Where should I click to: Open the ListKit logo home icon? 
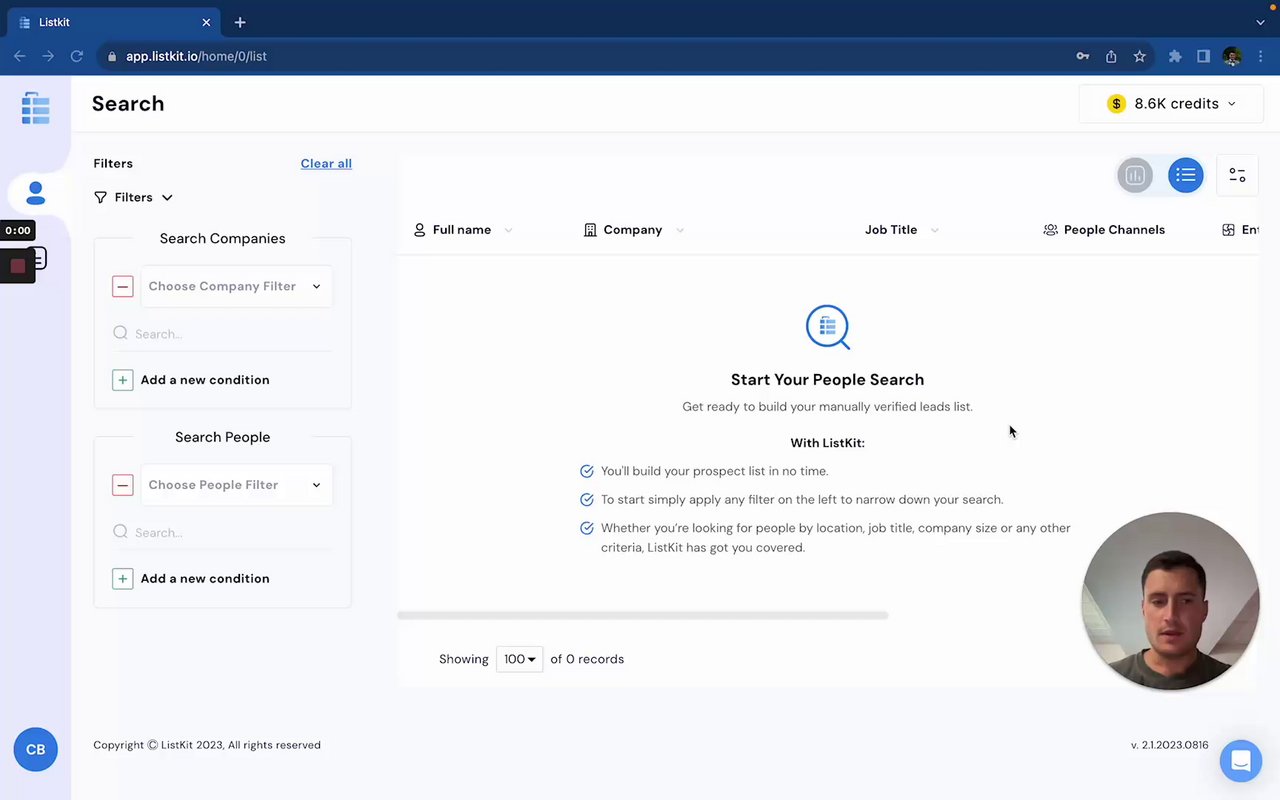point(35,108)
